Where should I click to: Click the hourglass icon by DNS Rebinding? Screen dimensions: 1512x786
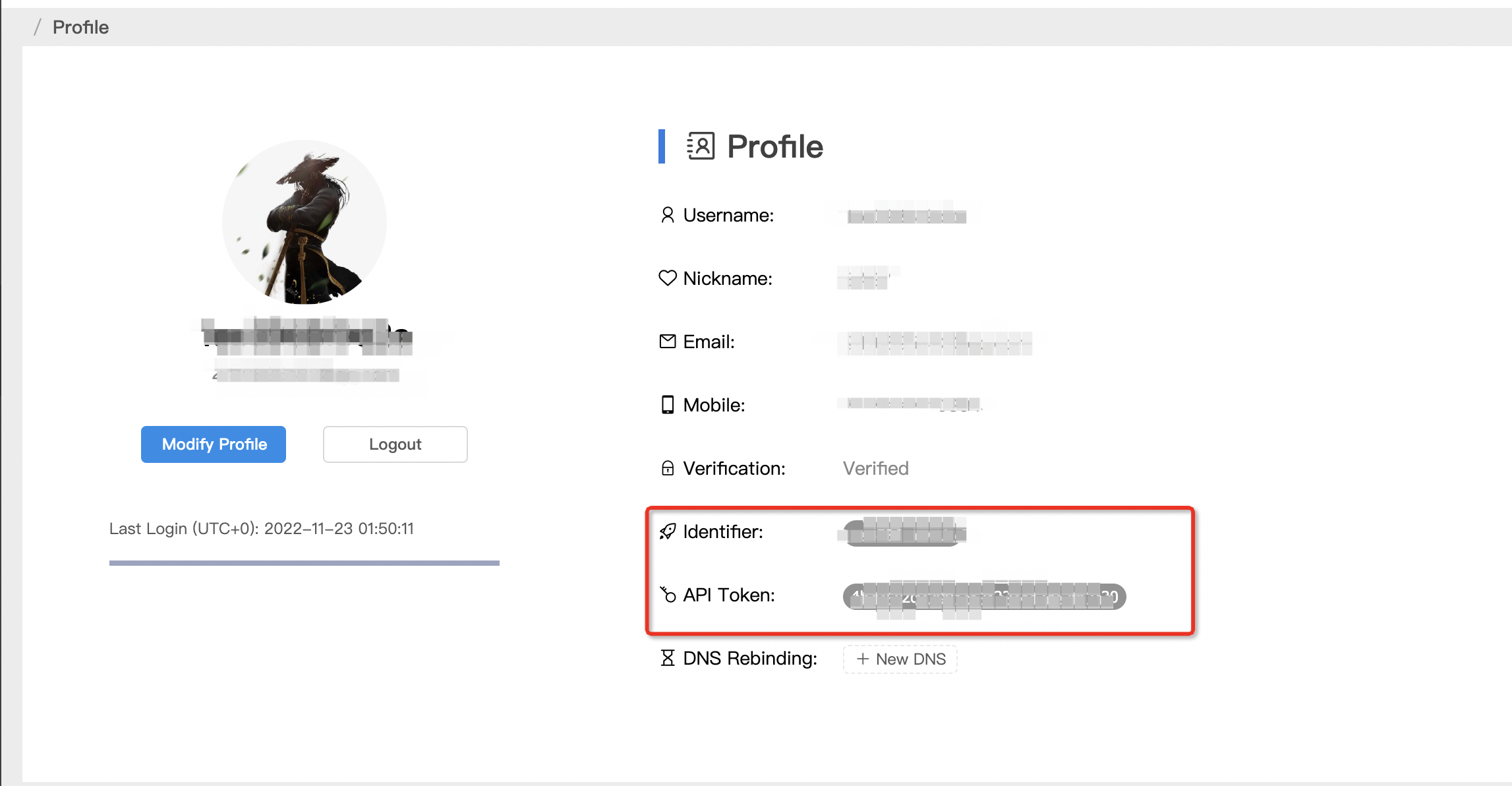pyautogui.click(x=667, y=658)
